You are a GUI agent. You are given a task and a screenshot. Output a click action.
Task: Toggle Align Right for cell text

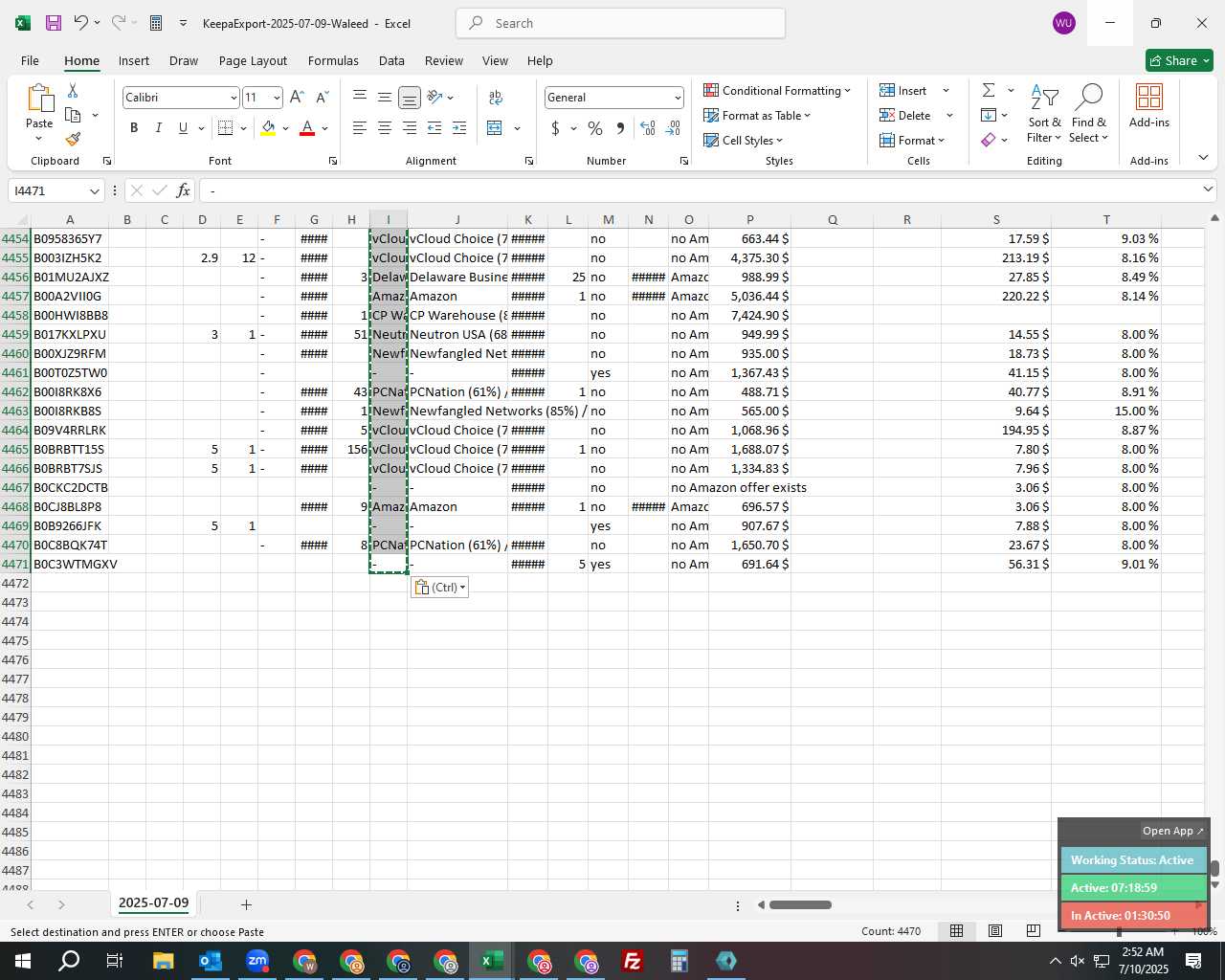(x=410, y=128)
